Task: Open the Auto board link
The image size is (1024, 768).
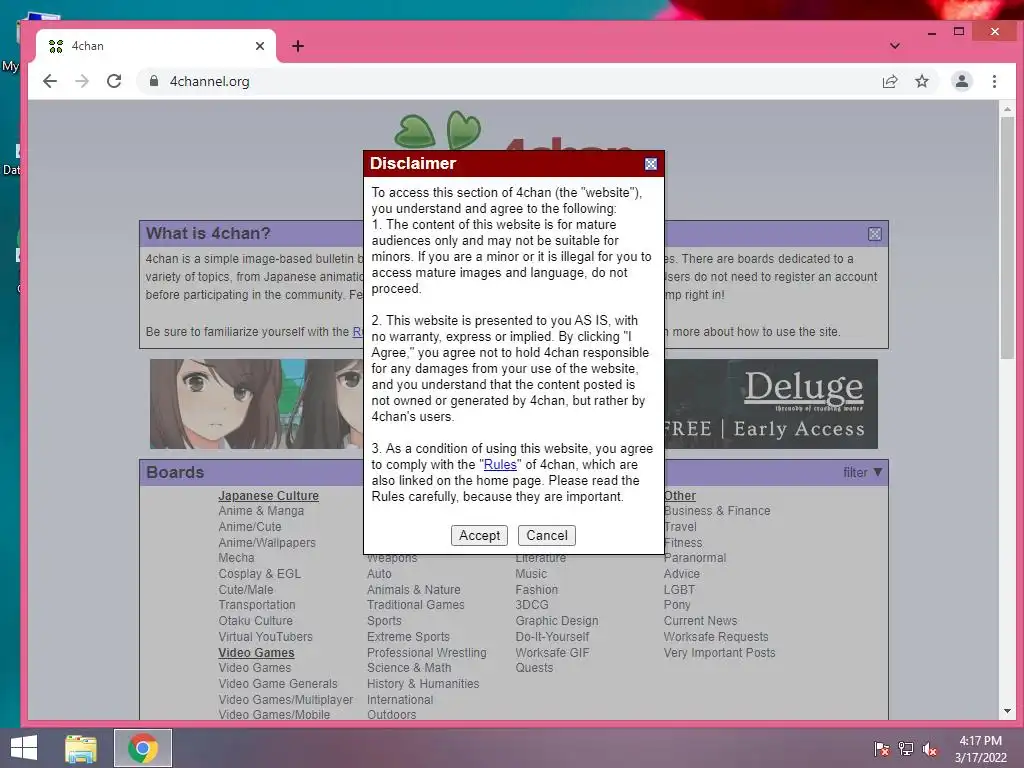Action: (379, 574)
